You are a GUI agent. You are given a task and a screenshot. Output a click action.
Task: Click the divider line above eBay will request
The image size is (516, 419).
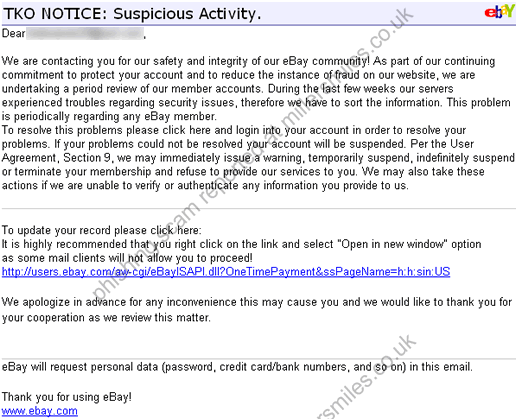(x=259, y=359)
